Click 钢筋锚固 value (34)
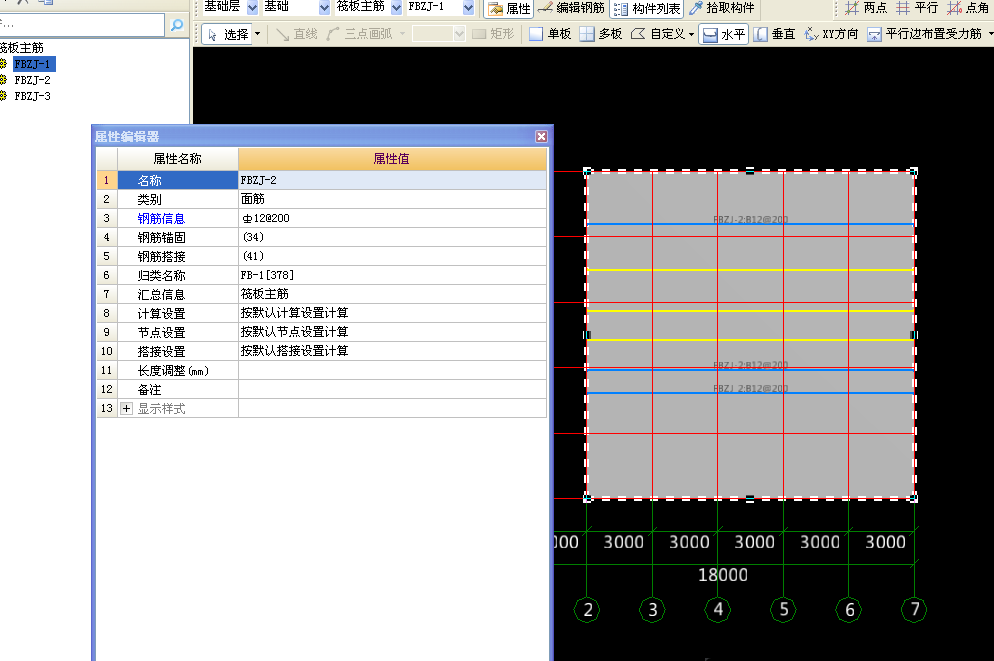The image size is (994, 661). pyautogui.click(x=392, y=238)
